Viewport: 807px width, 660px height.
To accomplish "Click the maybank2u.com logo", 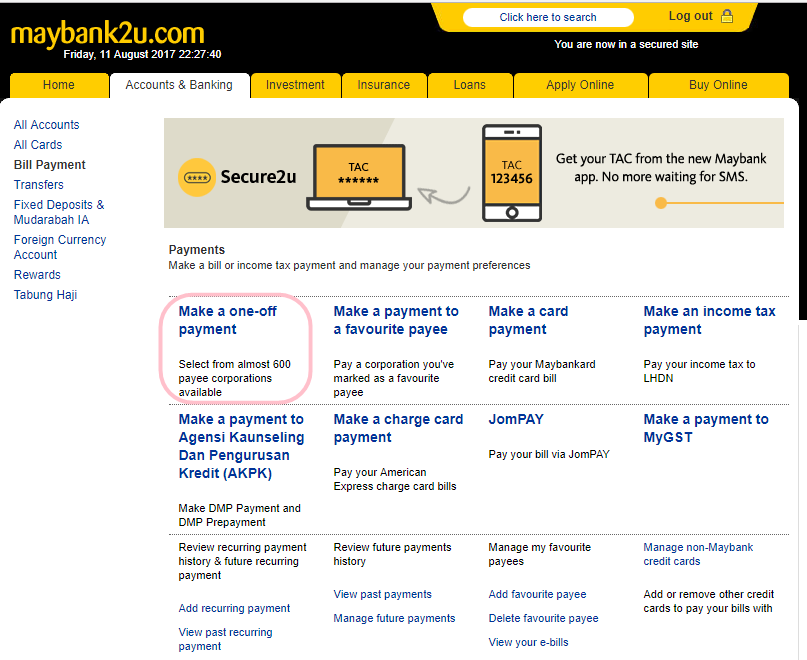I will 108,33.
